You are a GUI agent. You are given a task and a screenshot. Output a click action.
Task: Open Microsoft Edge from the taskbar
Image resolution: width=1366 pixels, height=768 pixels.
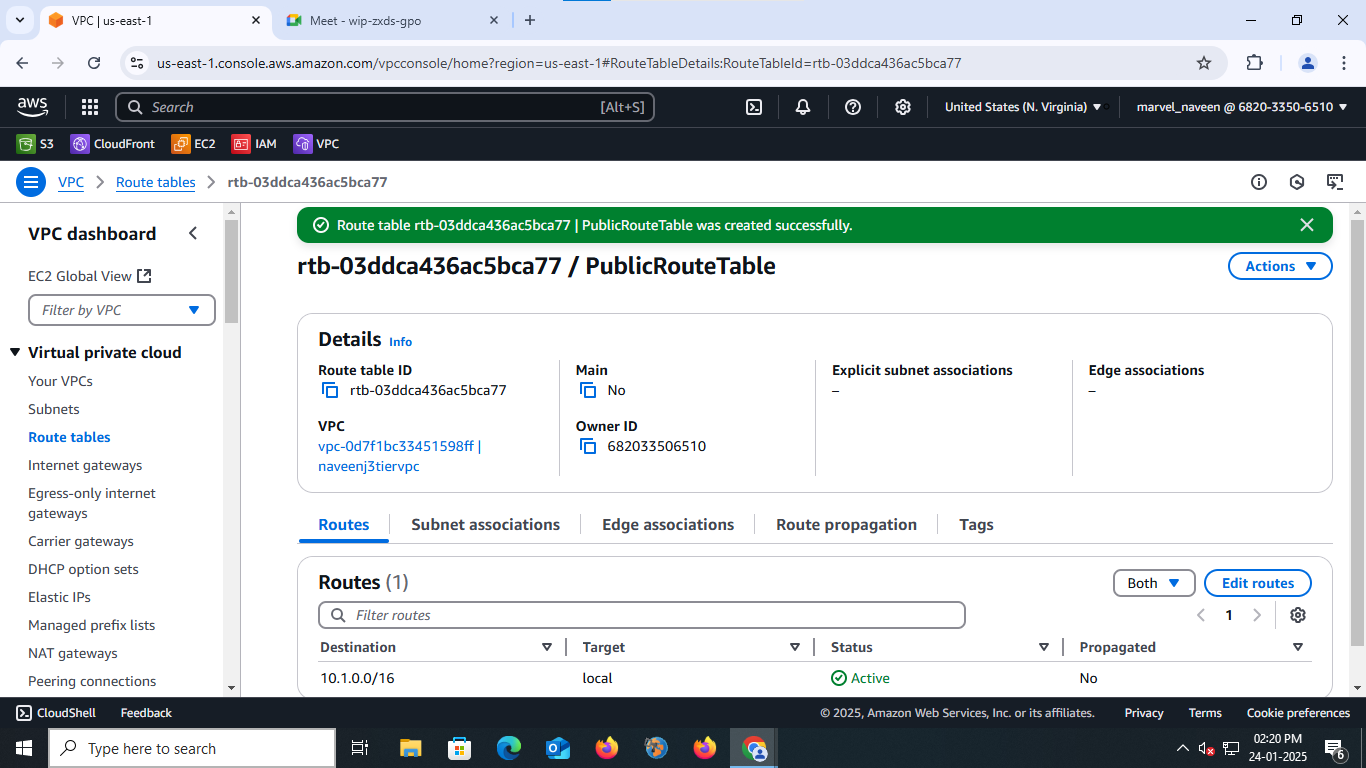pos(509,748)
